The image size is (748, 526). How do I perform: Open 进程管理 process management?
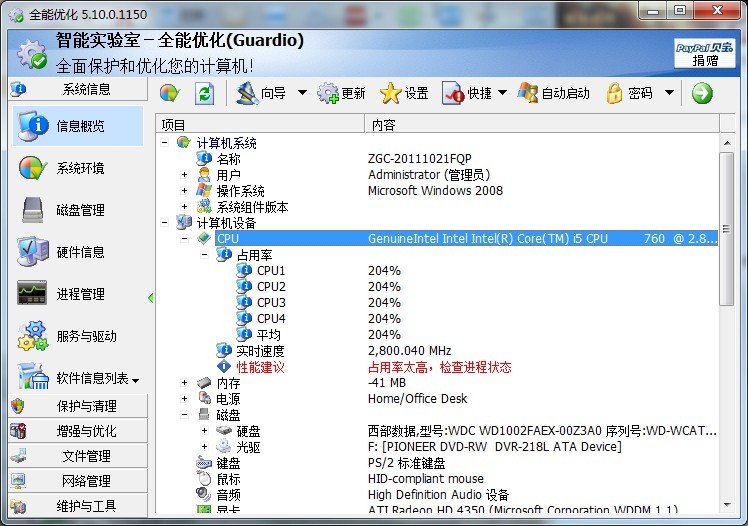point(78,294)
